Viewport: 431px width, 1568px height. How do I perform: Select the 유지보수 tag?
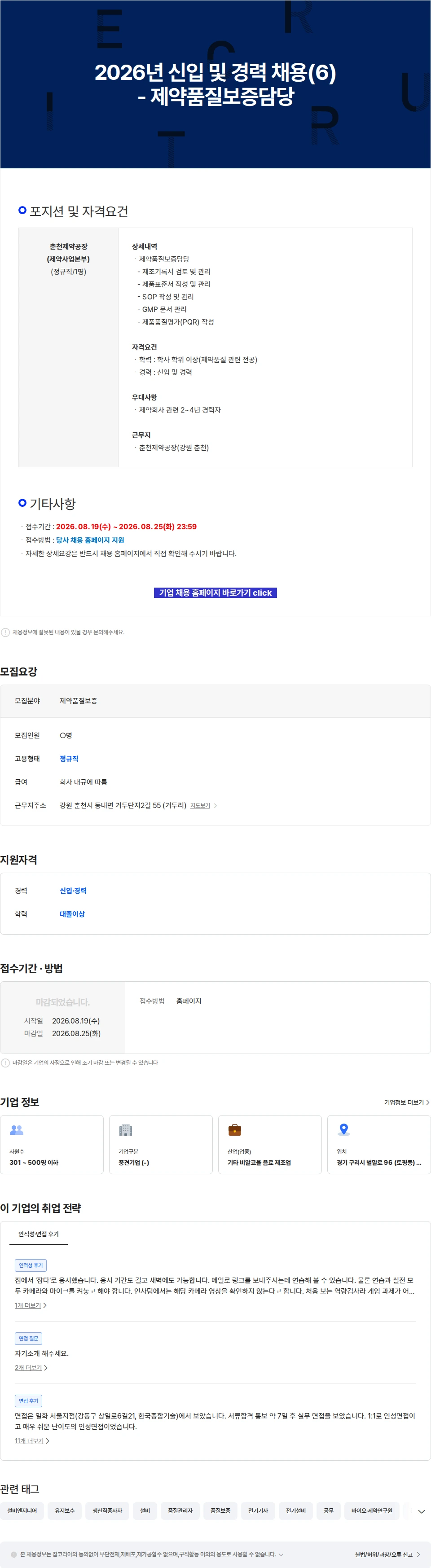65,1511
